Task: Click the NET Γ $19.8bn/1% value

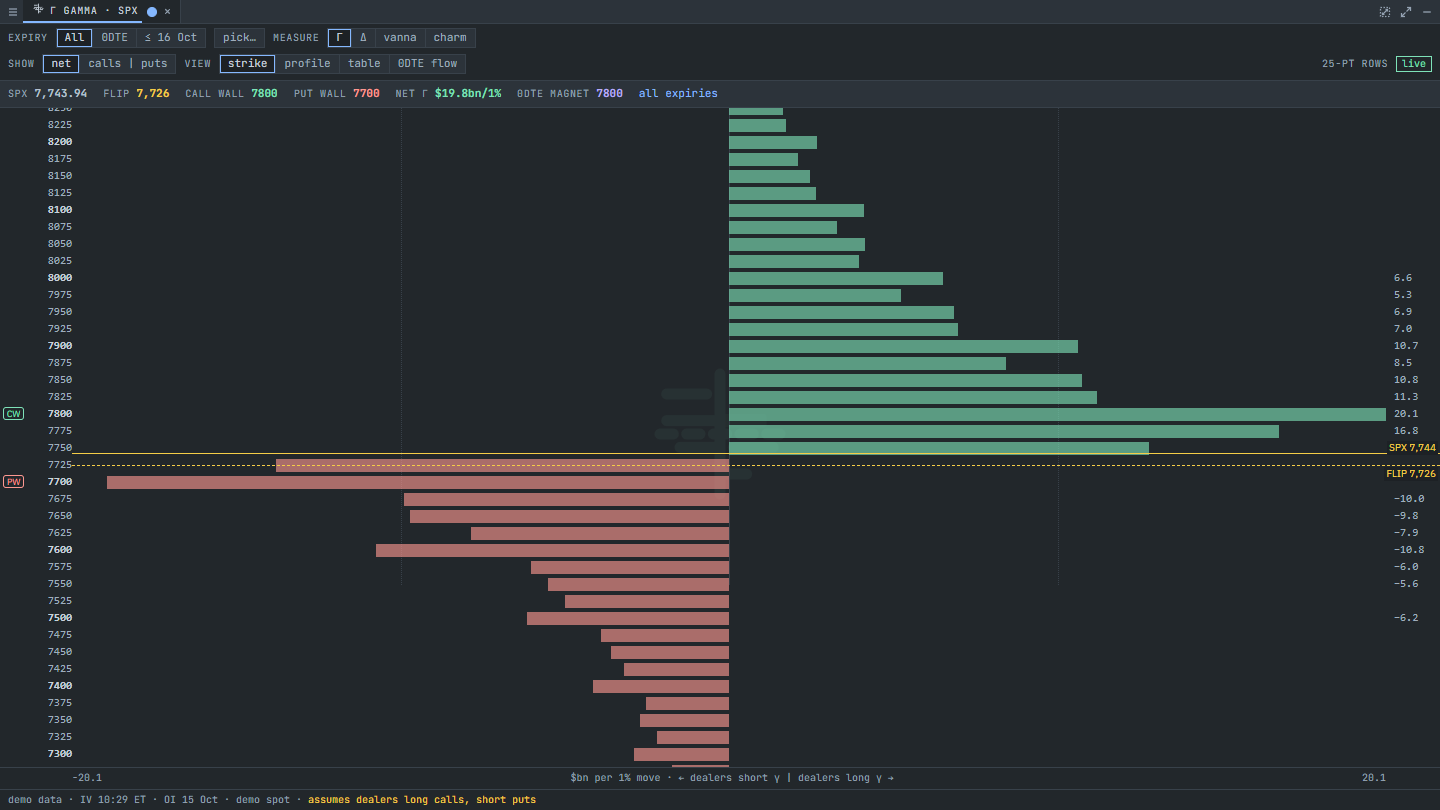Action: point(467,94)
